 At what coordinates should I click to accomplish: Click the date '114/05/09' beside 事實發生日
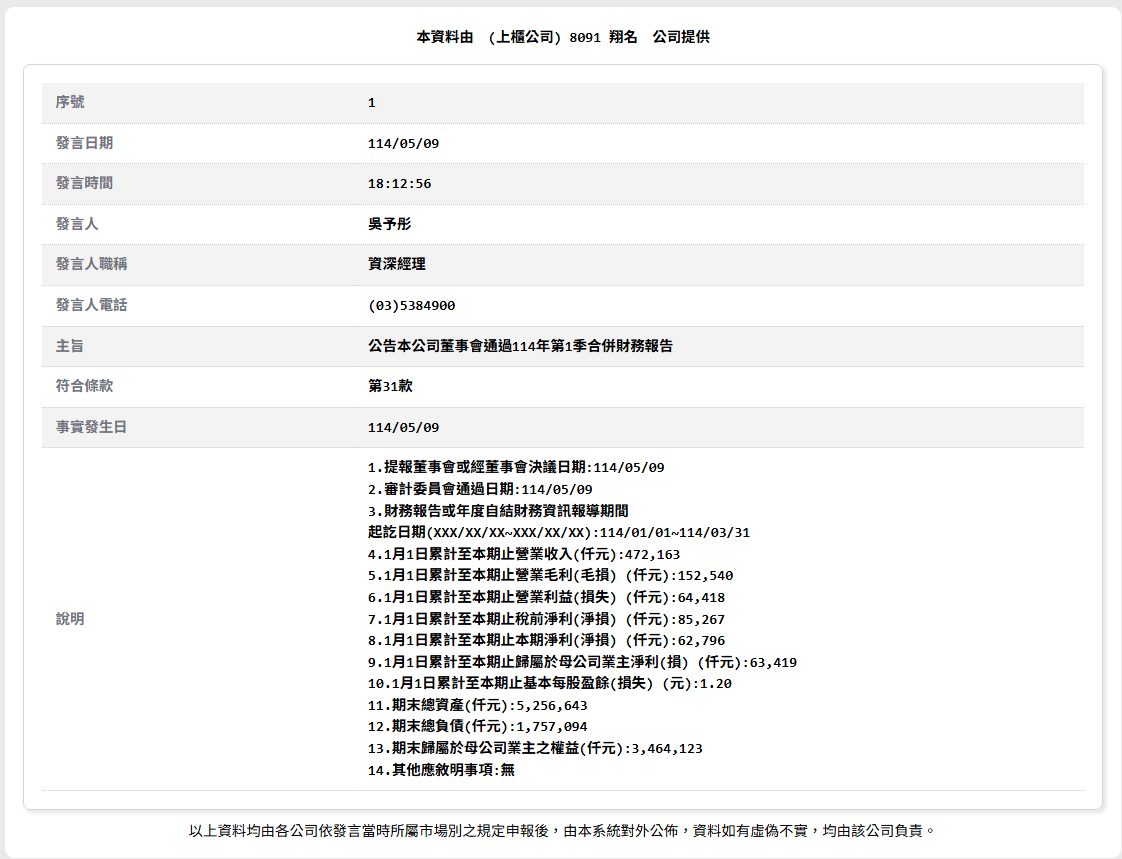[x=404, y=427]
